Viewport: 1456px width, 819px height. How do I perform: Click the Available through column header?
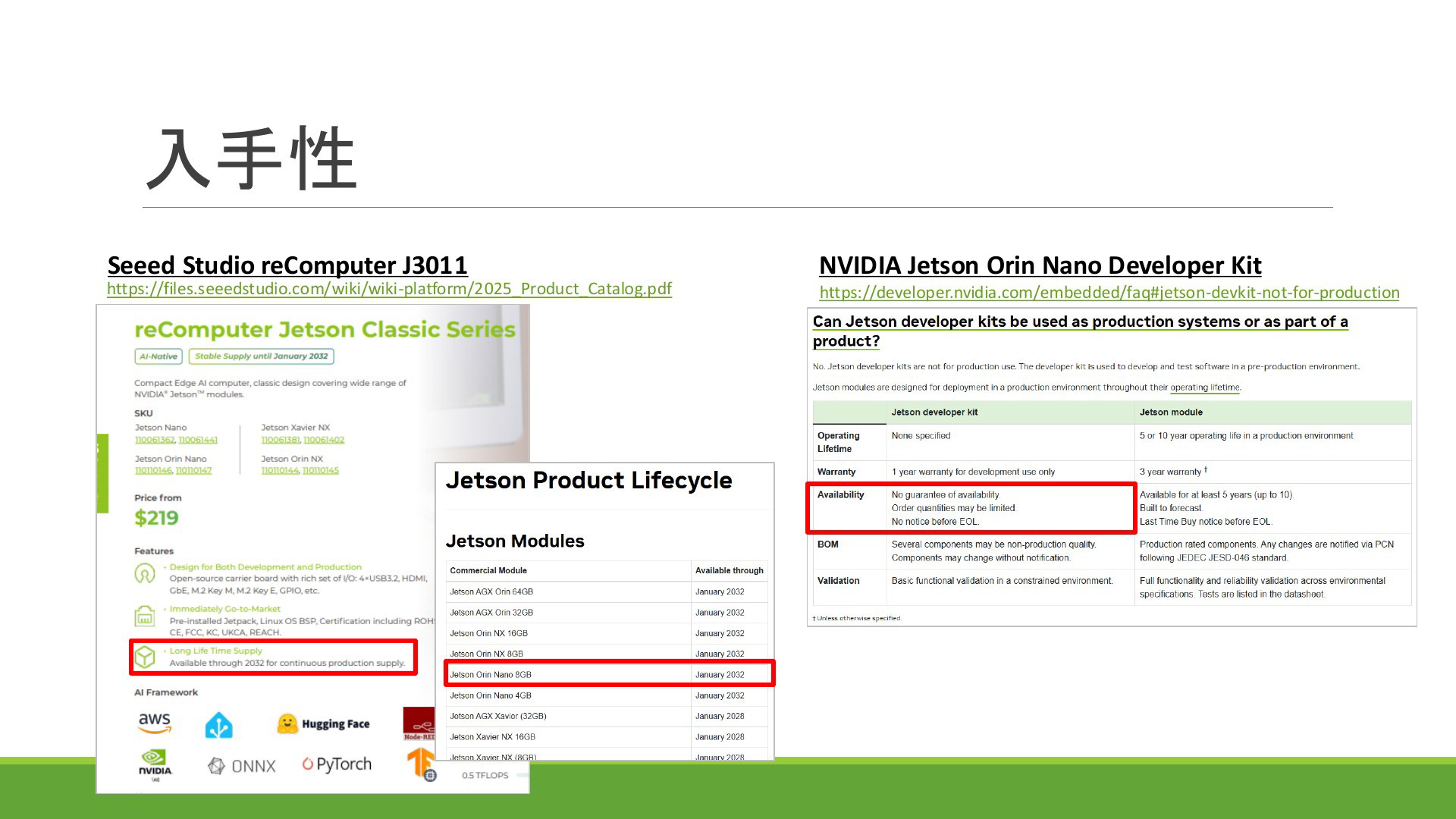[730, 571]
